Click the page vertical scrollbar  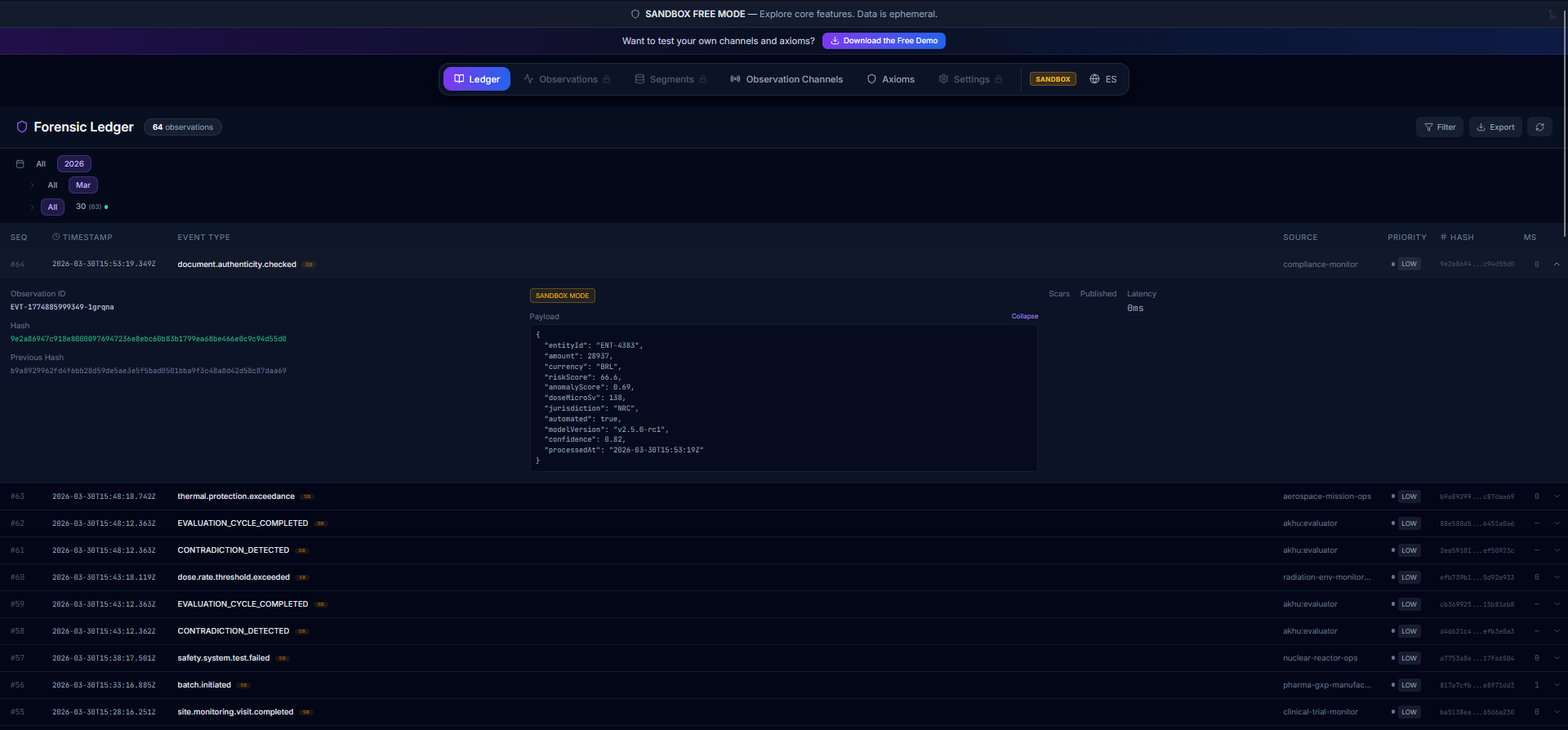1565,122
